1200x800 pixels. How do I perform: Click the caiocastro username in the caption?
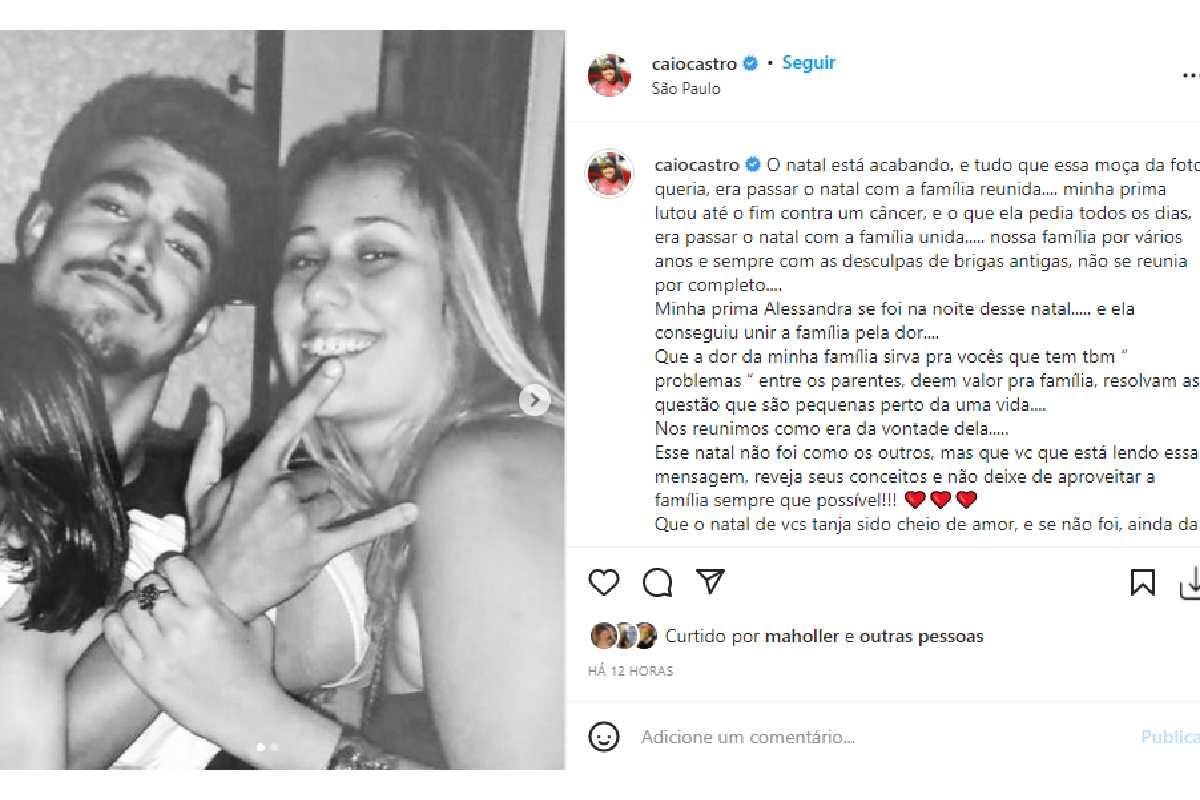[697, 164]
